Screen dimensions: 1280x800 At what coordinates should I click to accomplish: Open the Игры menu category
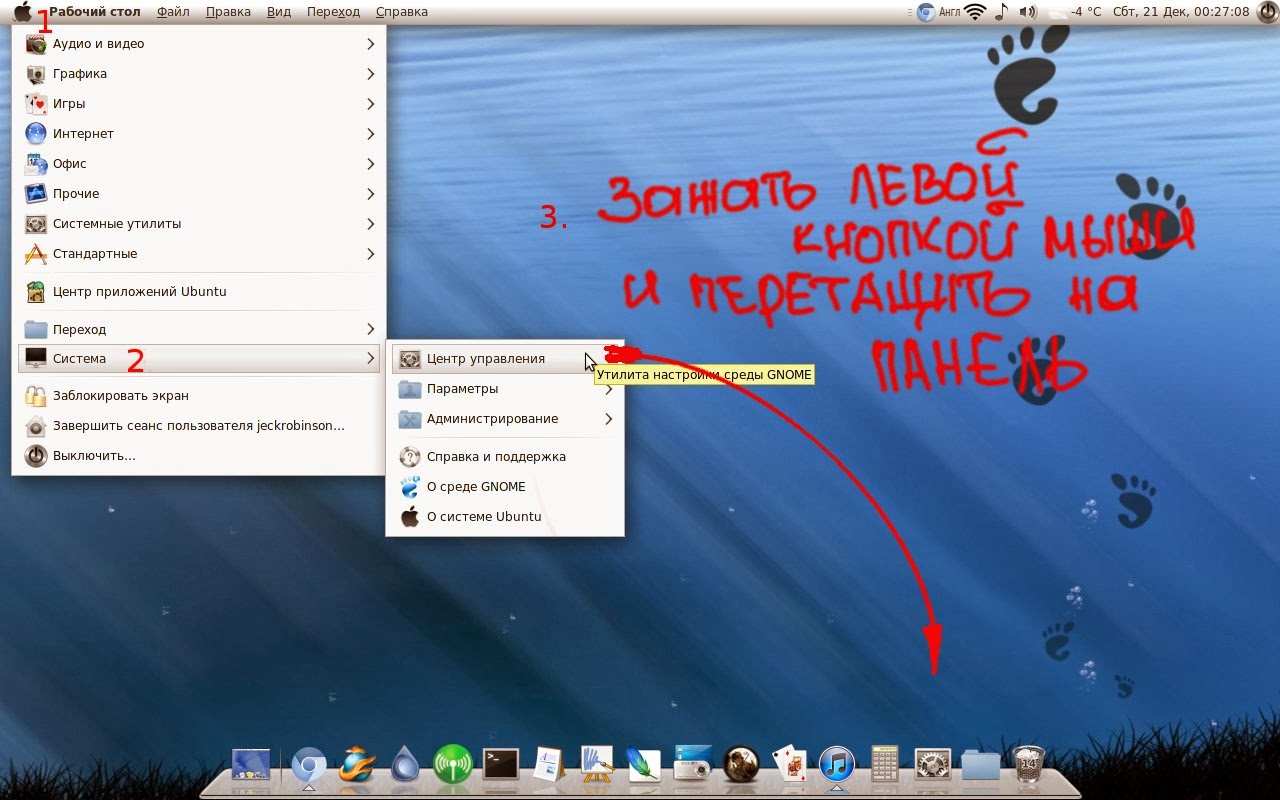click(x=199, y=104)
